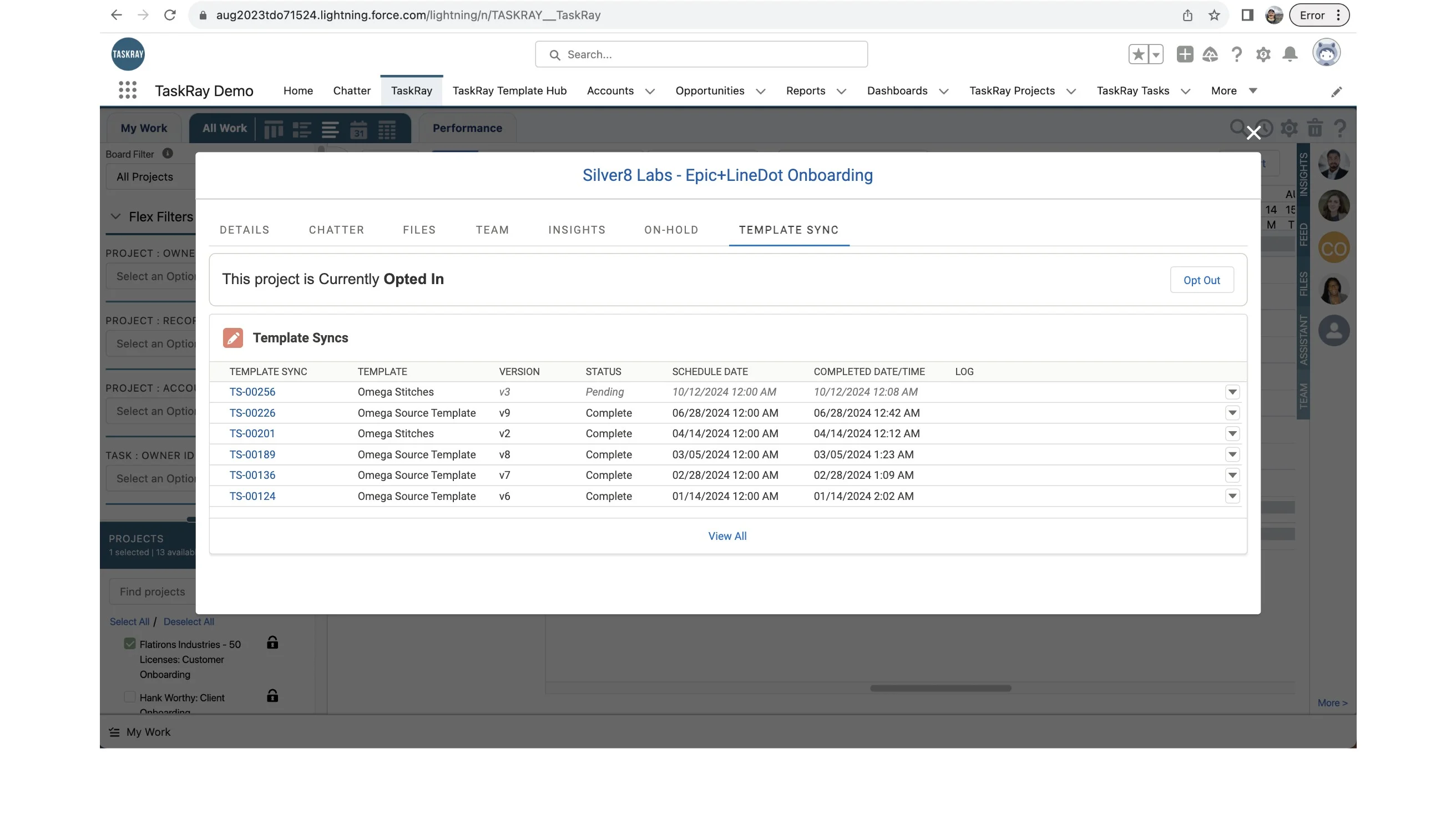Viewport: 1456px width, 819px height.
Task: Click the CO team member avatar
Action: click(x=1334, y=247)
